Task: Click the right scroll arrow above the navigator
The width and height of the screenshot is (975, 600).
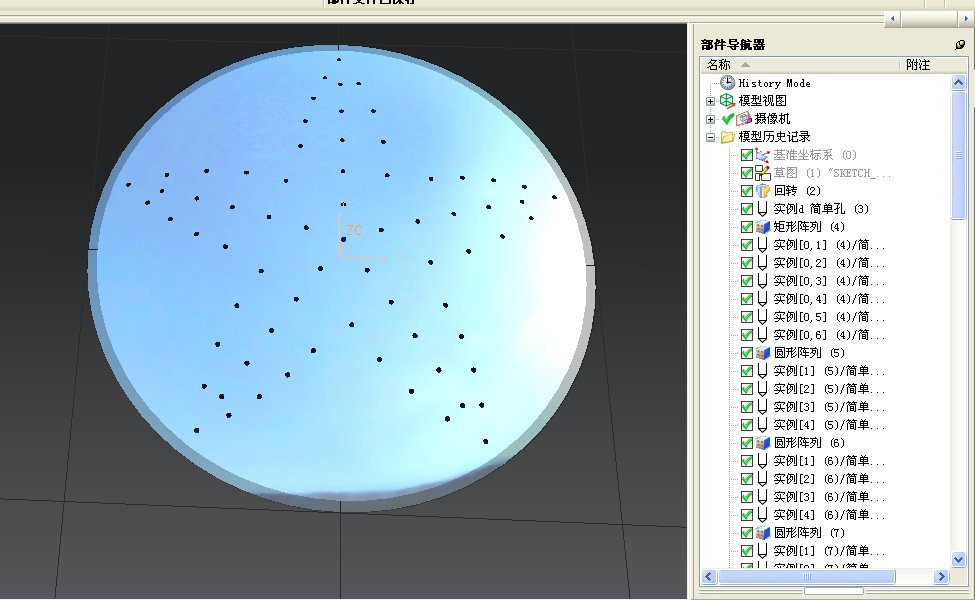Action: (966, 19)
